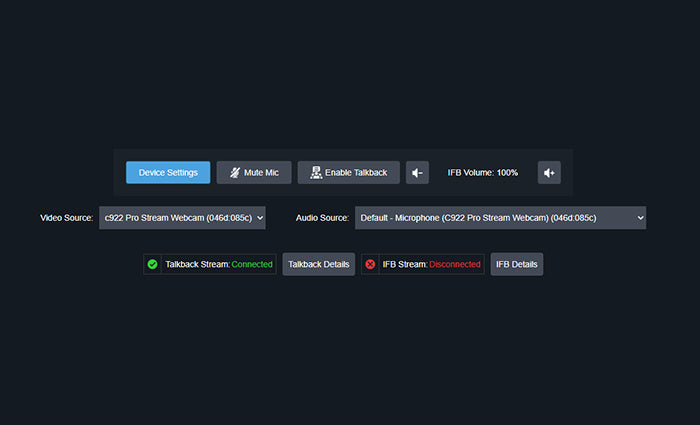Click the Audio Source dropdown chevron arrow
The width and height of the screenshot is (700, 425).
coord(639,217)
